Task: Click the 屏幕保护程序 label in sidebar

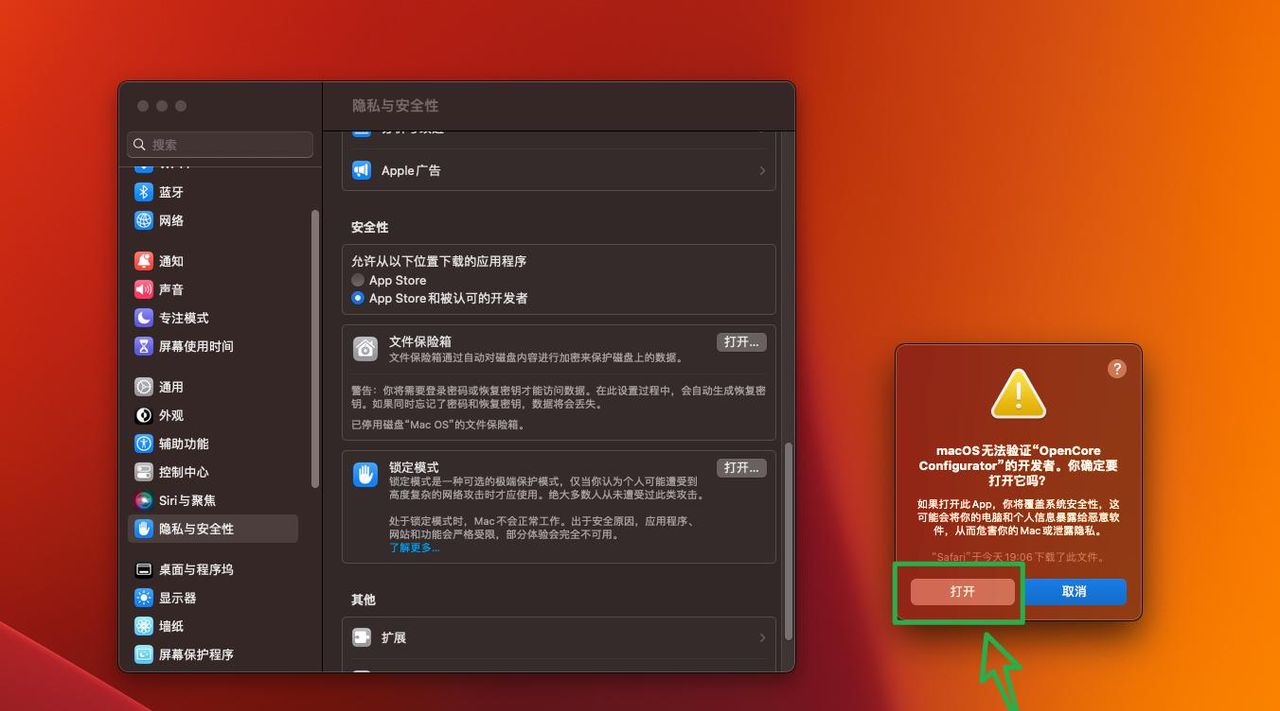Action: (x=196, y=655)
